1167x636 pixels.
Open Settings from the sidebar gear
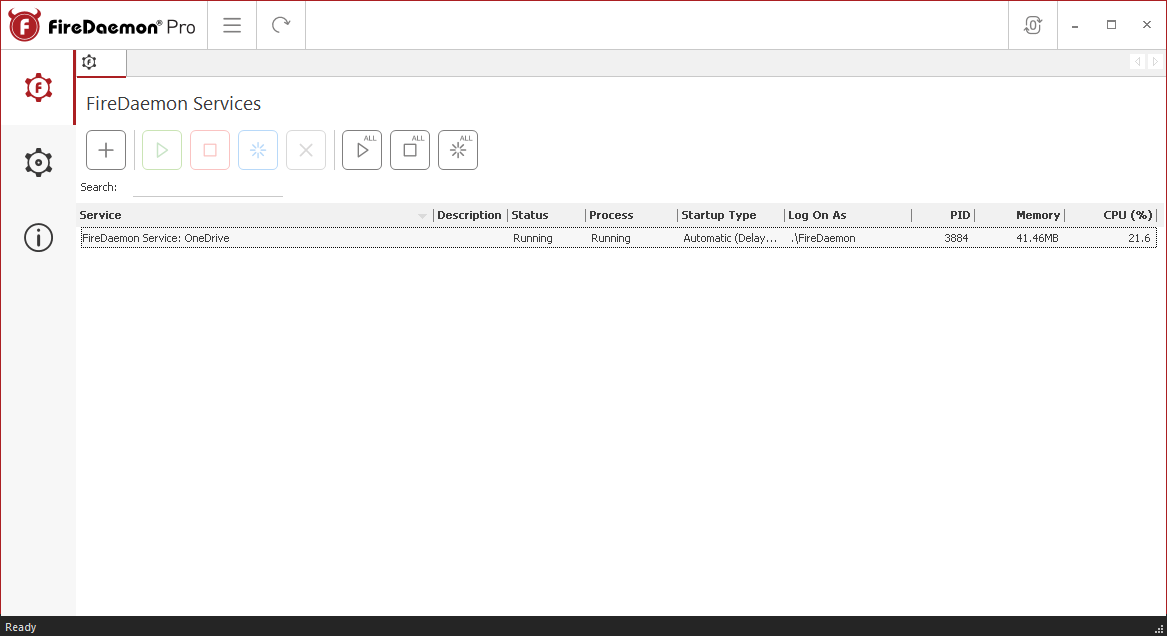[x=37, y=162]
